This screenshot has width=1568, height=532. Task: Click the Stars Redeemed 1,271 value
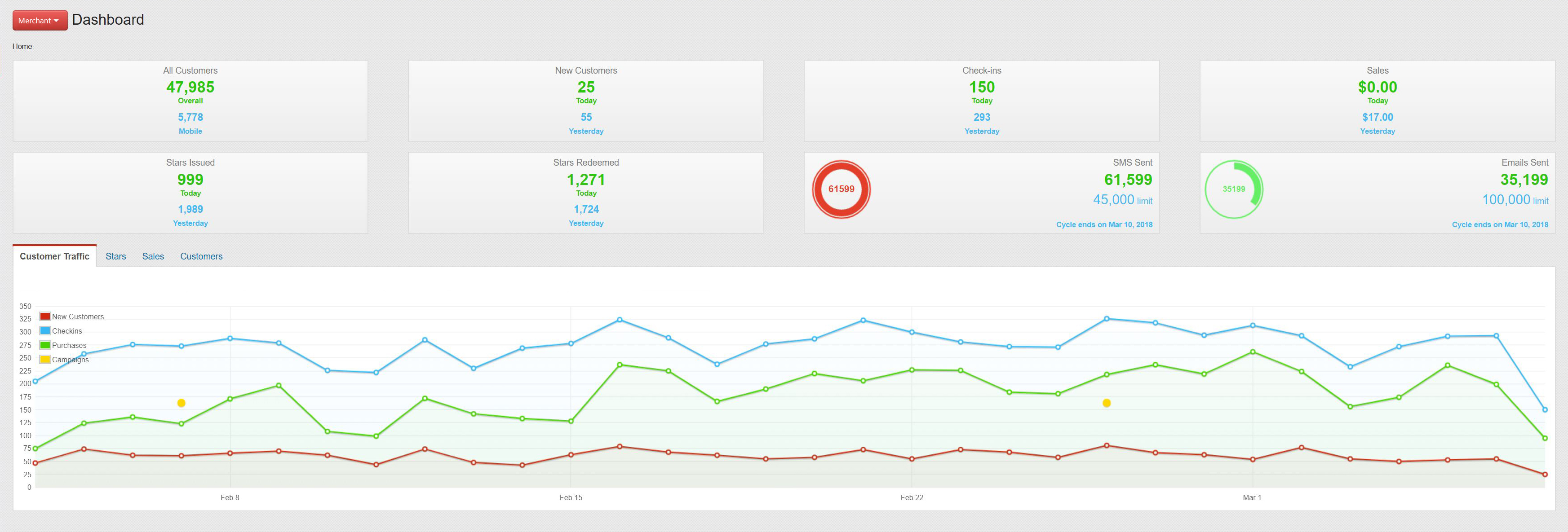tap(585, 180)
